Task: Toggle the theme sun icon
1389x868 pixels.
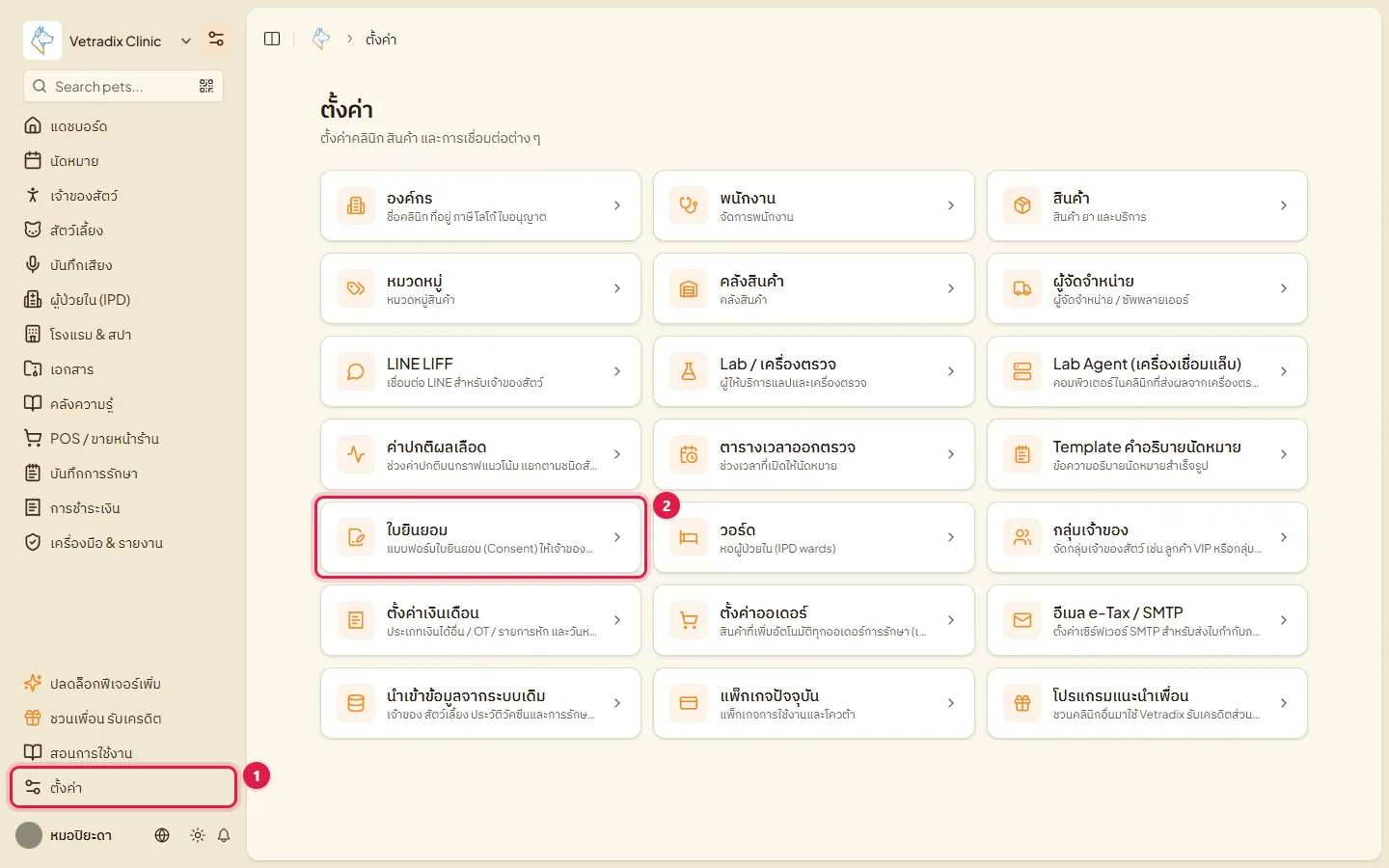Action: click(198, 835)
